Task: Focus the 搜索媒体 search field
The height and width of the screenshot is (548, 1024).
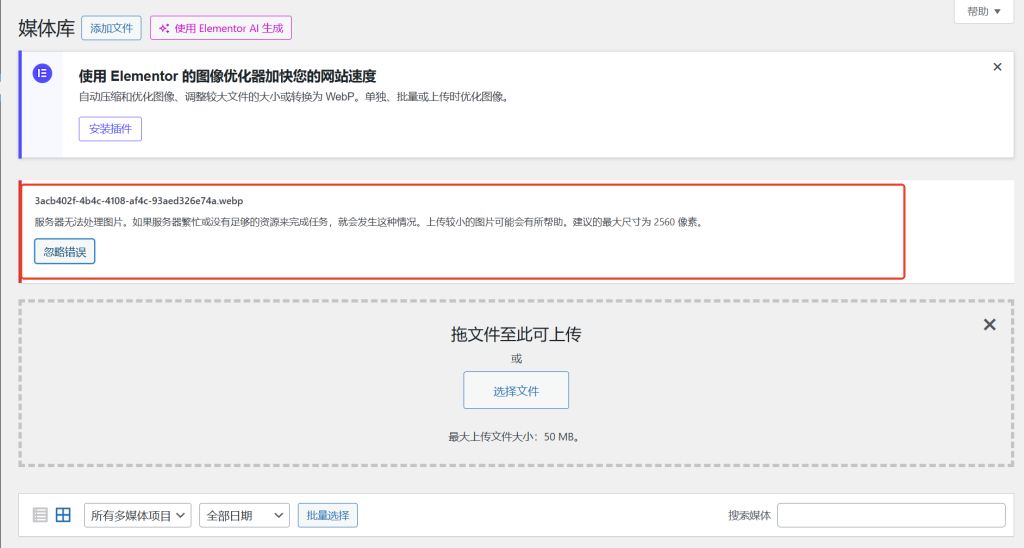Action: click(x=890, y=515)
